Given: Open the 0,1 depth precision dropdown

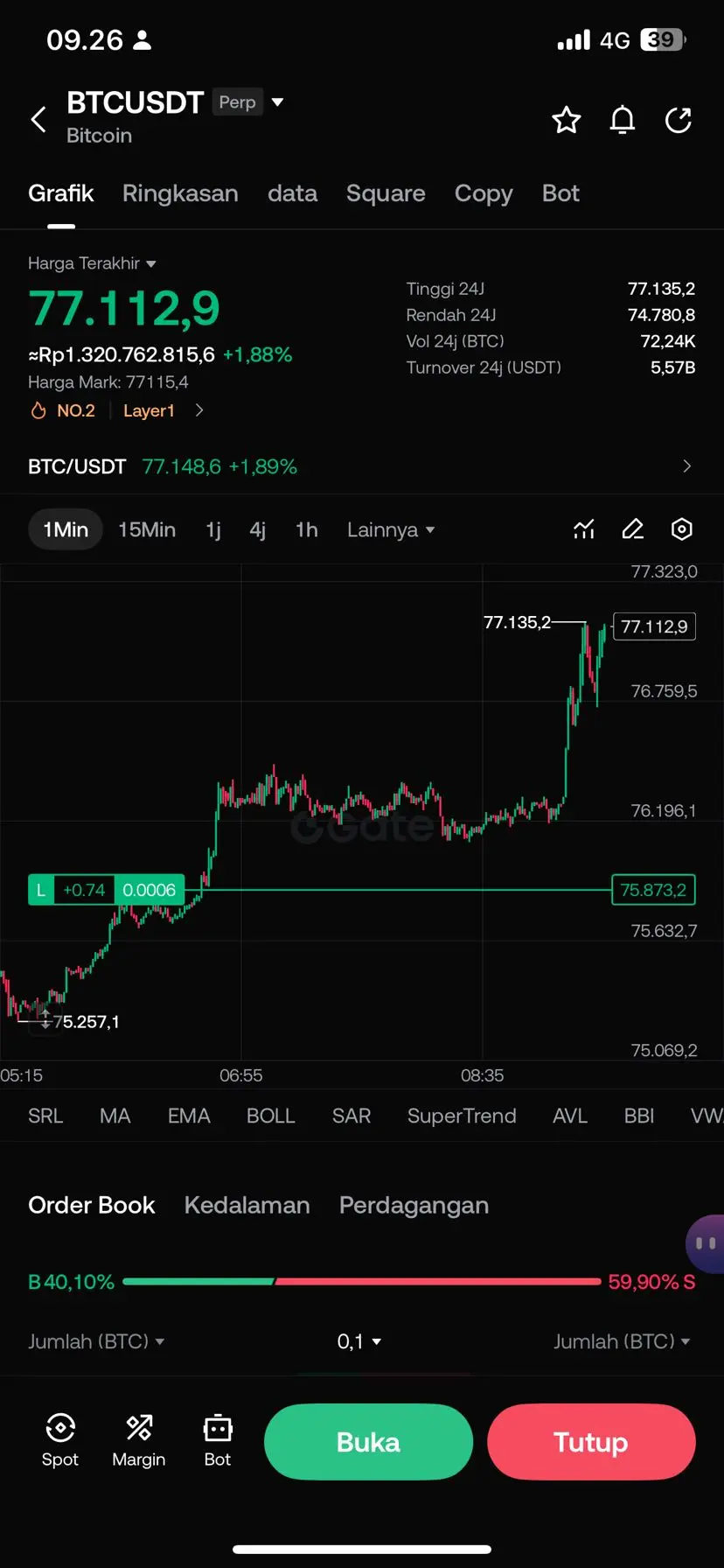Looking at the screenshot, I should pos(359,1341).
